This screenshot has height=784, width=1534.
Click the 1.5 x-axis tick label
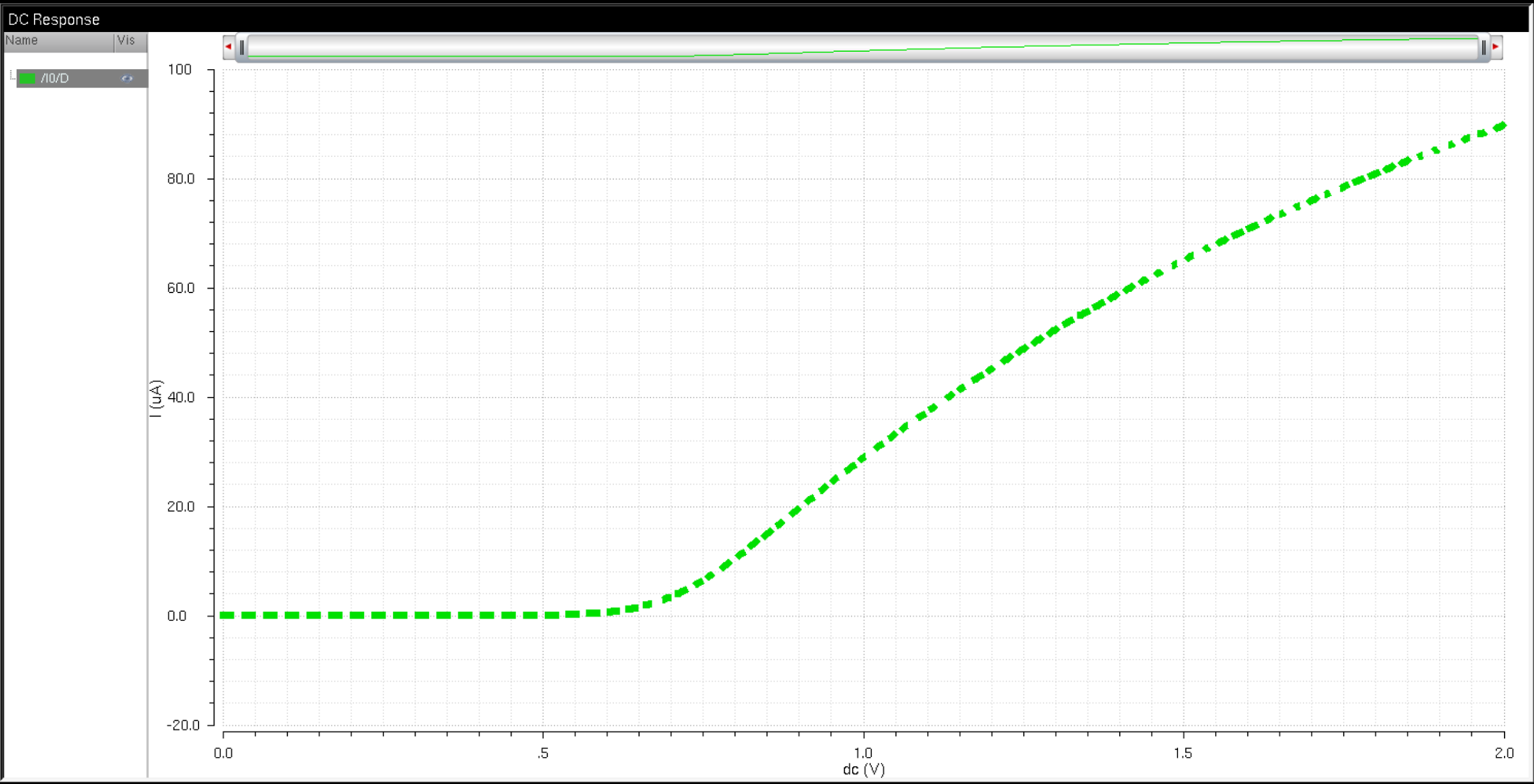tap(1184, 753)
